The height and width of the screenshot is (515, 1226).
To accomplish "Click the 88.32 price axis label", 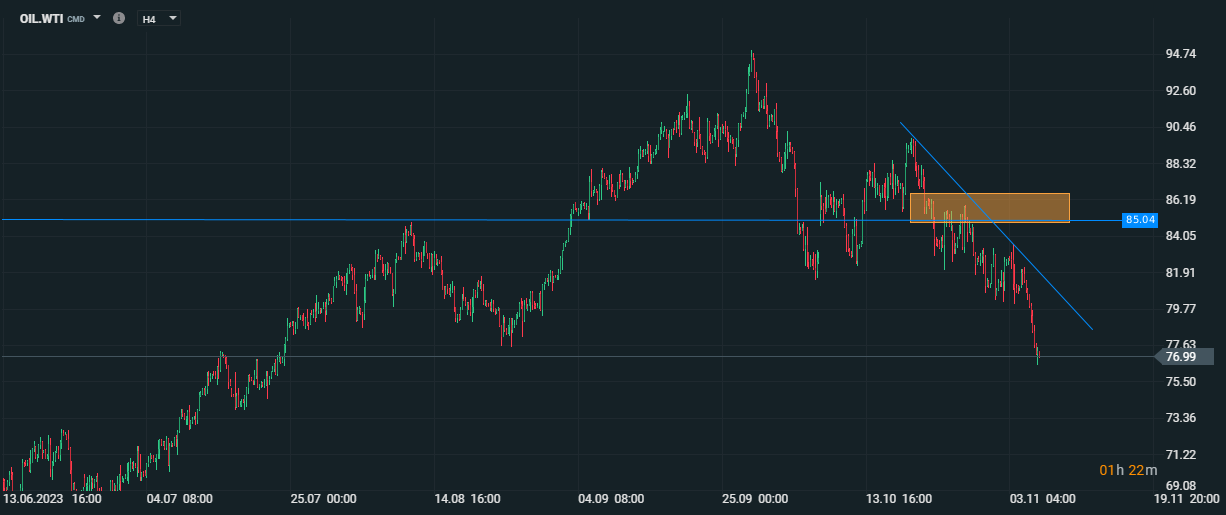I will [1181, 163].
